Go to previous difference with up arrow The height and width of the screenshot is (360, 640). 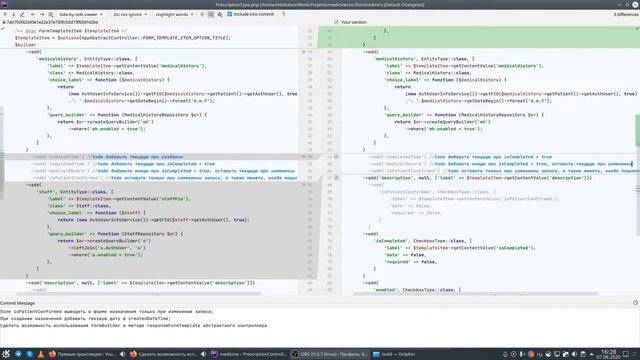[x=5, y=14]
